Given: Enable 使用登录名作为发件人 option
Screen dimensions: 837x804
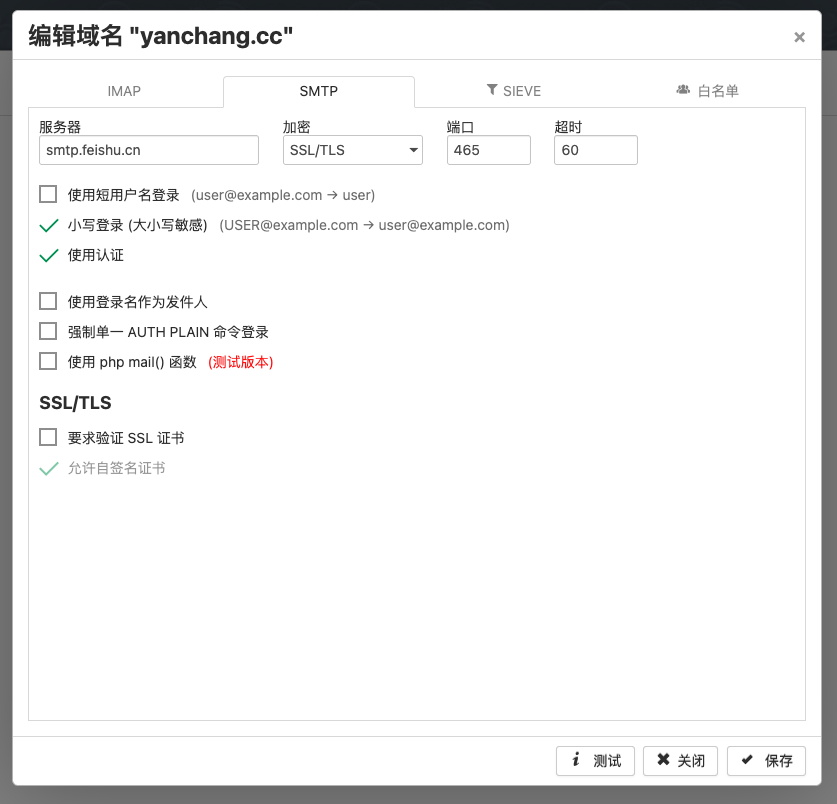Looking at the screenshot, I should 48,301.
